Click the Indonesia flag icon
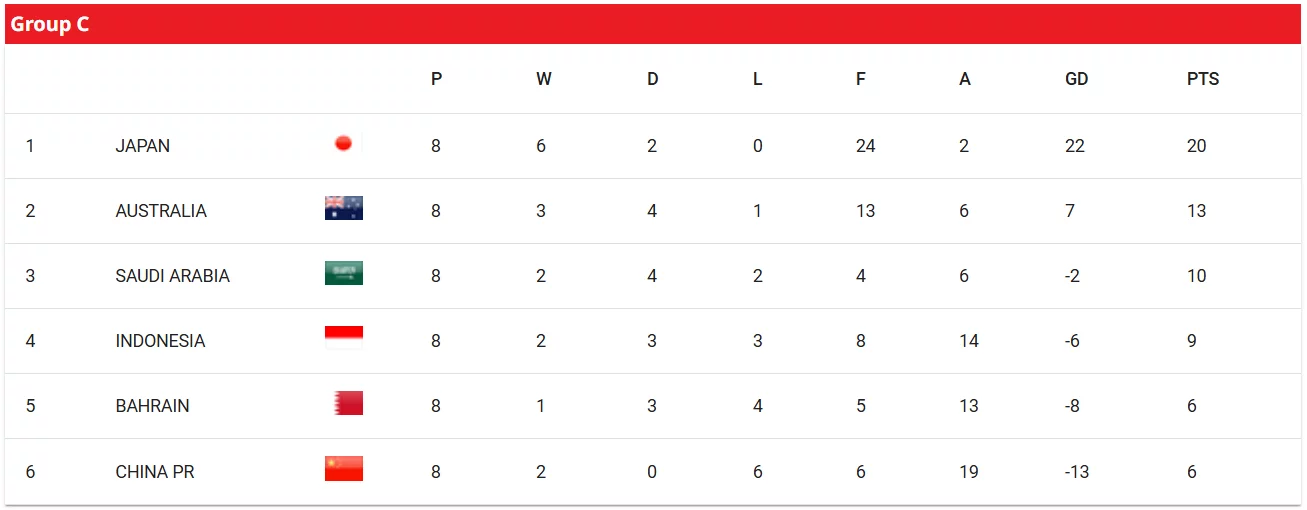 (344, 333)
